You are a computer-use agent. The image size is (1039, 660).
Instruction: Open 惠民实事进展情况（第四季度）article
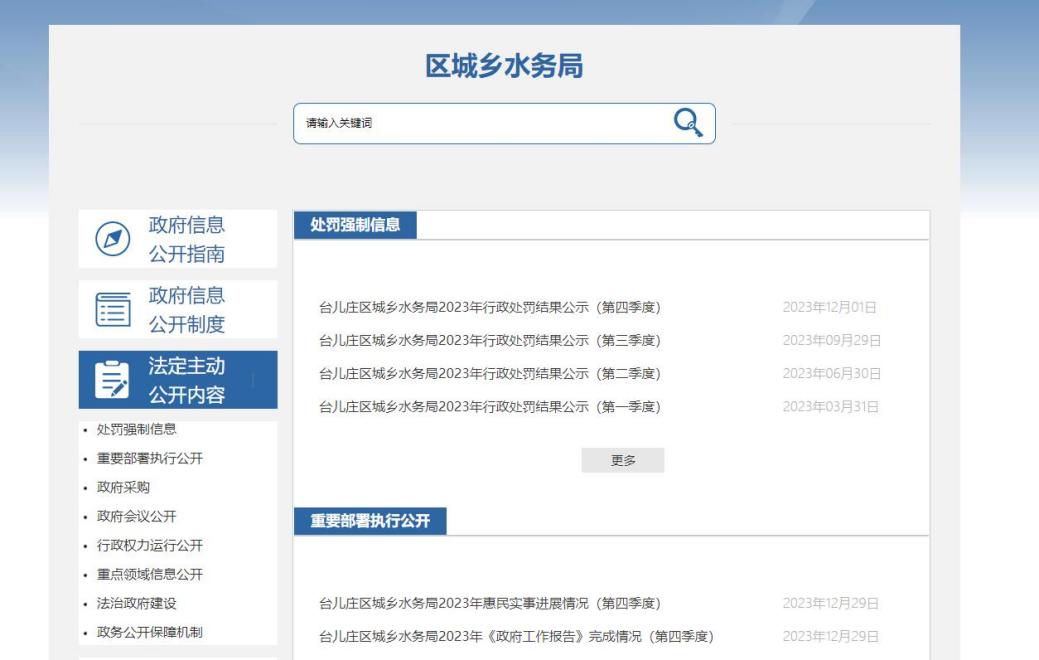490,604
